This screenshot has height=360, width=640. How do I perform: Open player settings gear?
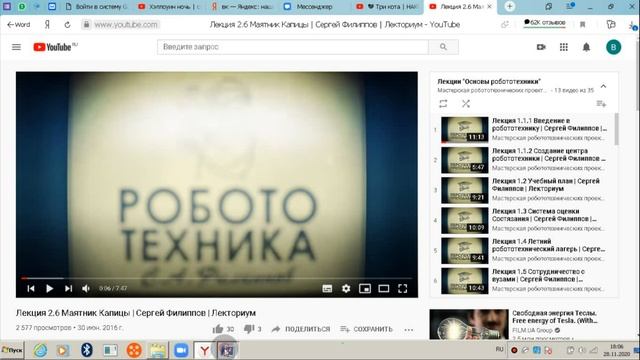(x=346, y=289)
